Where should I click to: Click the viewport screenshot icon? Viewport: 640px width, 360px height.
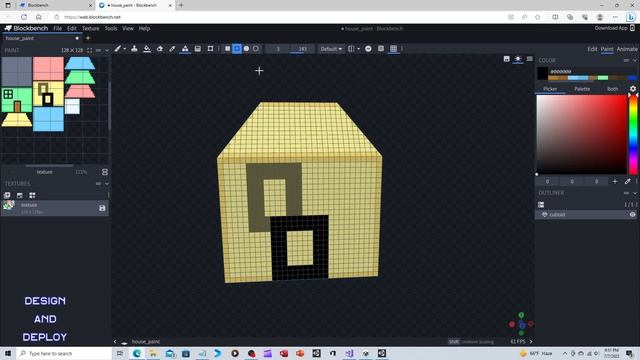(507, 59)
